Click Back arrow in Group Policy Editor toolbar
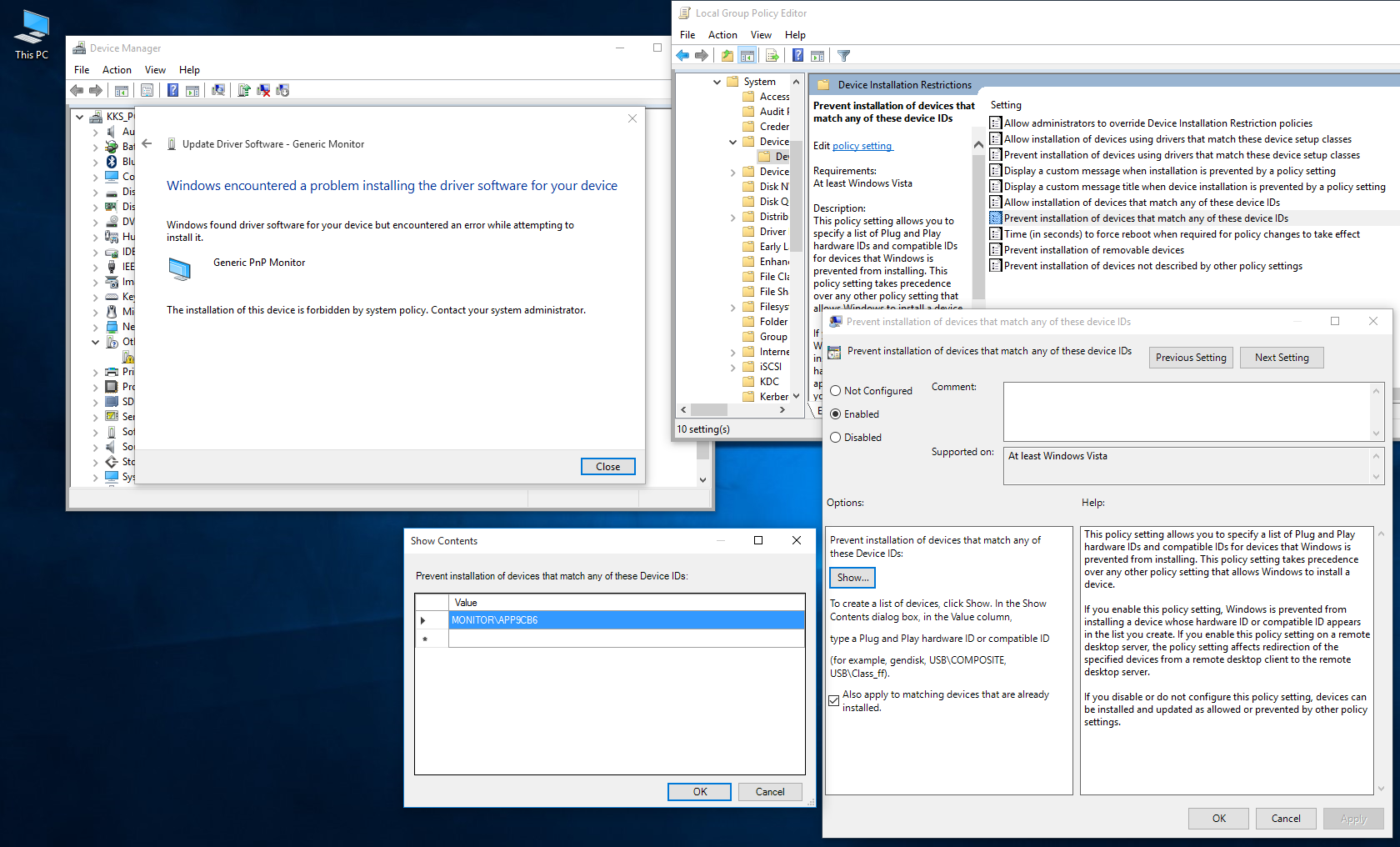Viewport: 1400px width, 847px height. point(682,56)
